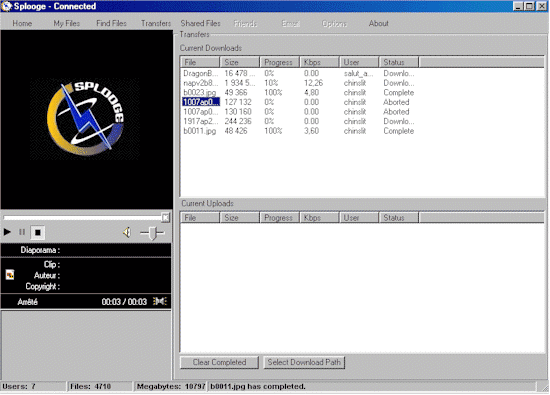Viewport: 550px width, 395px height.
Task: Open the My Files tab
Action: click(67, 24)
